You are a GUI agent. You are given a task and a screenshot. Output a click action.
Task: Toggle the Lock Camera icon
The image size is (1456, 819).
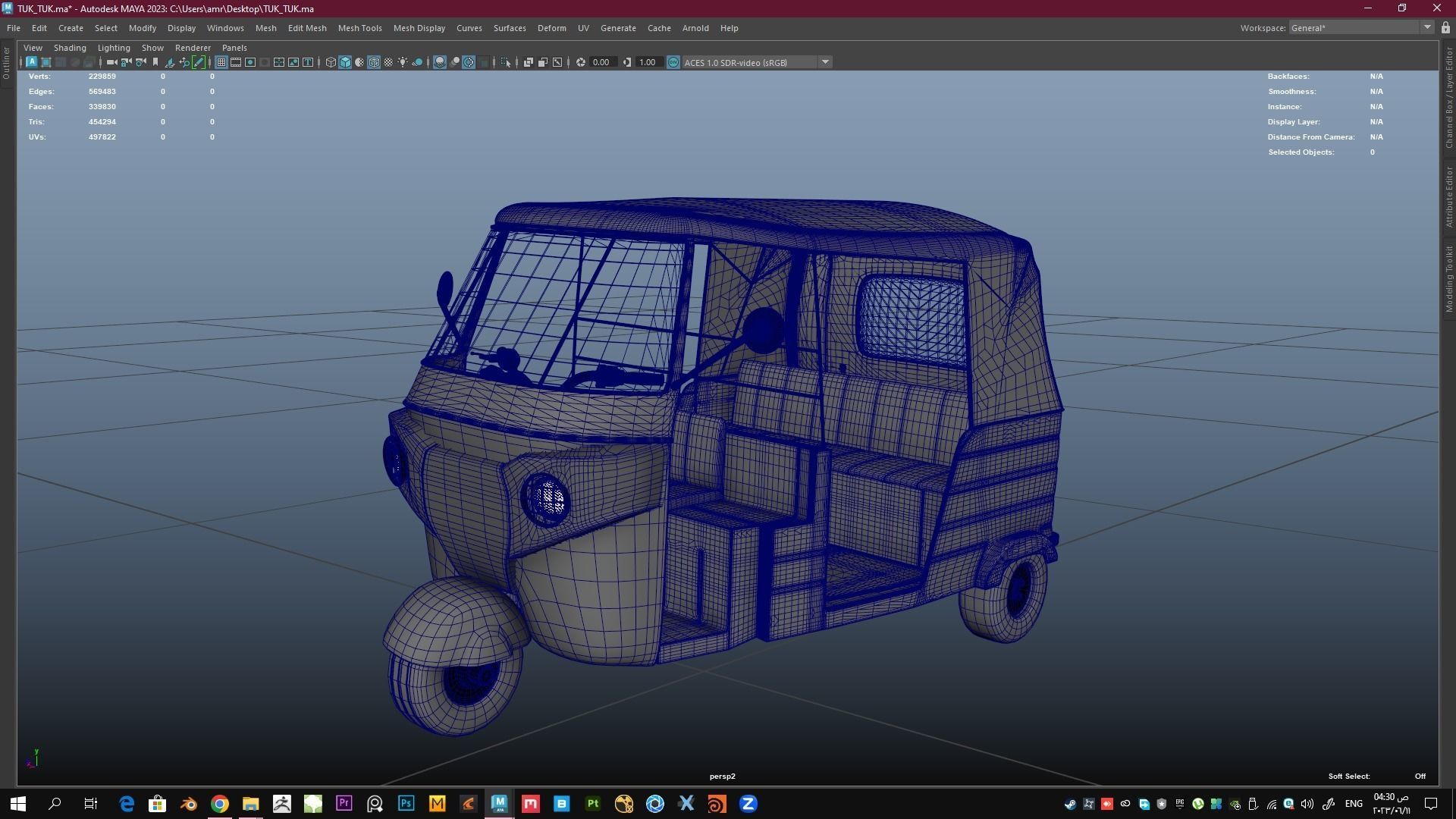[x=126, y=62]
